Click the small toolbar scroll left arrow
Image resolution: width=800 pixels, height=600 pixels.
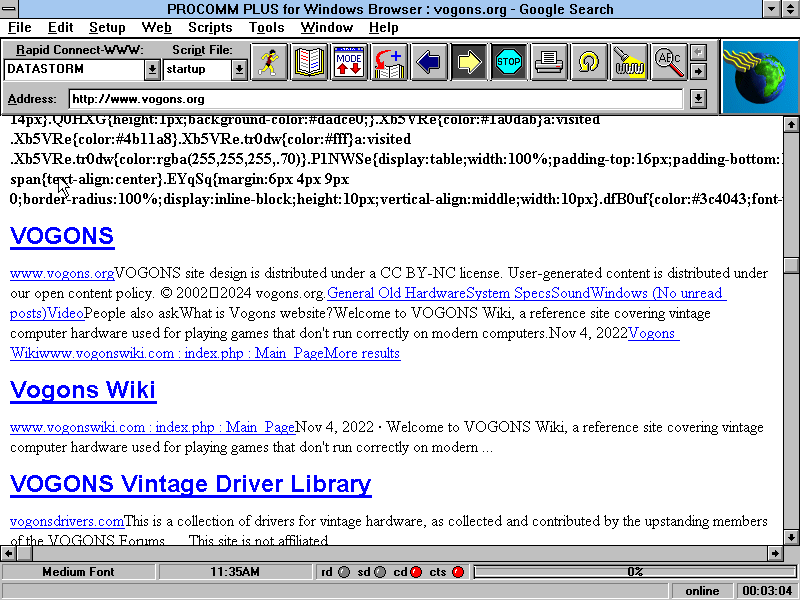click(x=698, y=52)
